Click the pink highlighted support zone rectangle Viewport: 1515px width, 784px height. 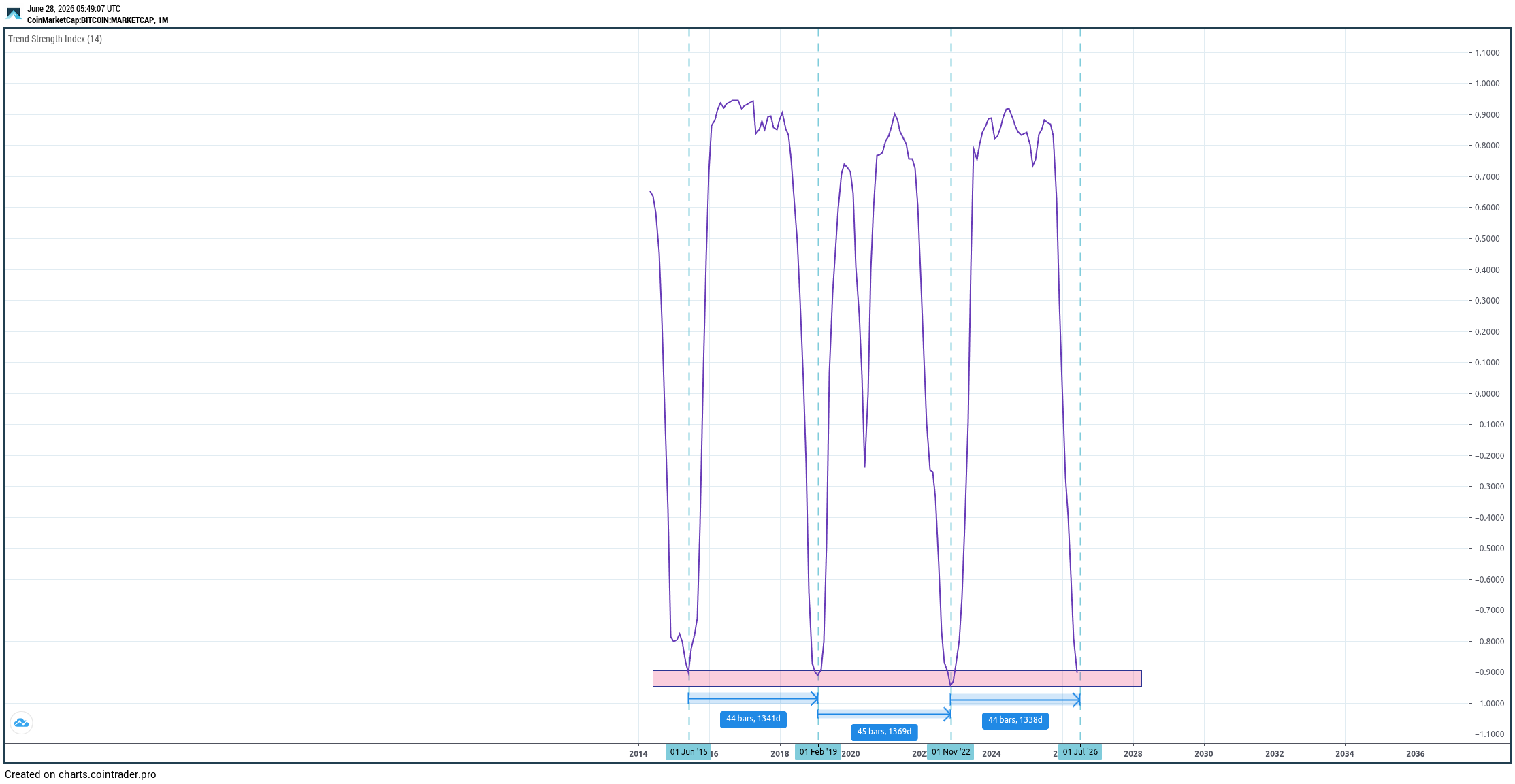click(x=897, y=679)
